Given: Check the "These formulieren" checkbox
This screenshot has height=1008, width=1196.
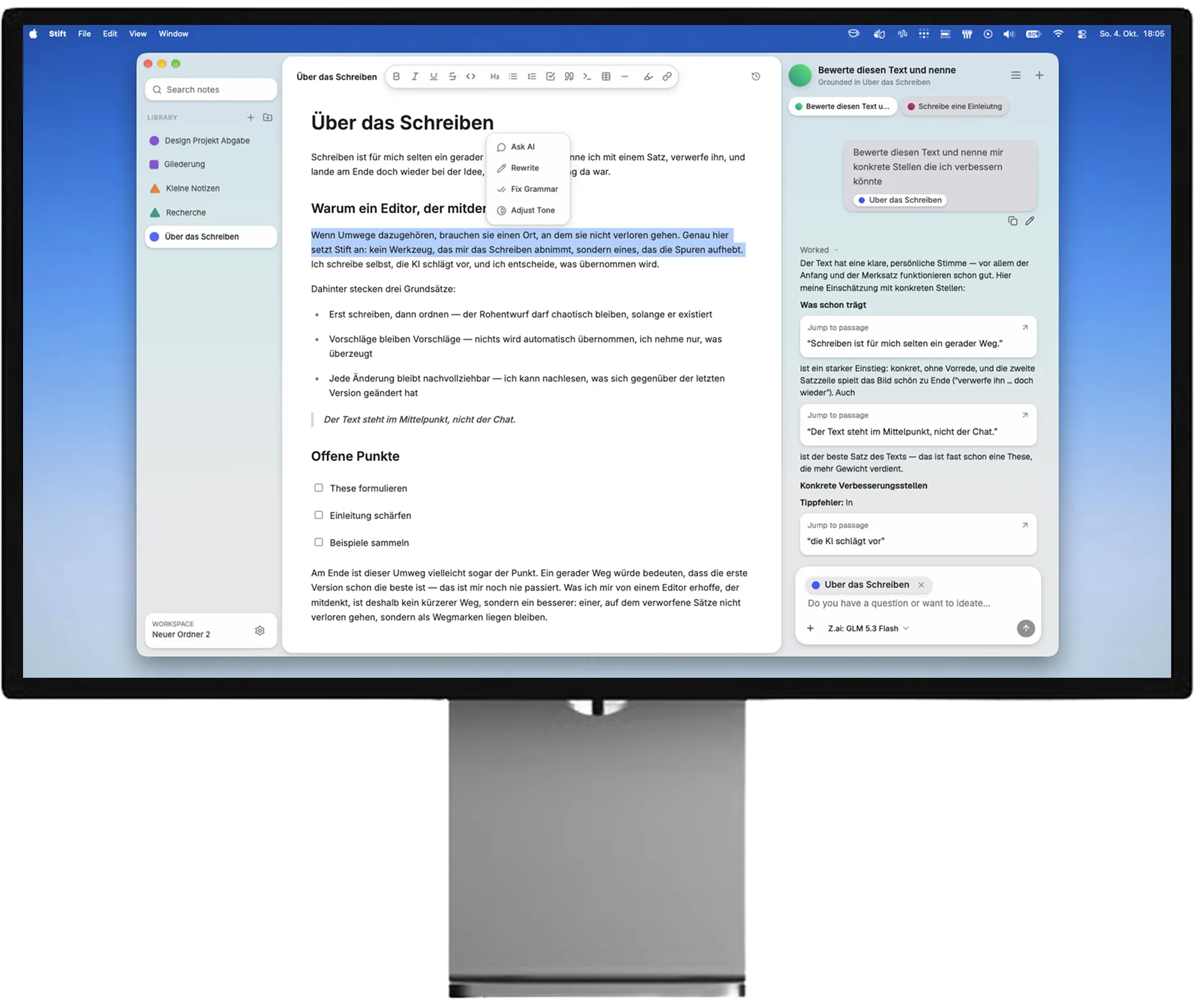Looking at the screenshot, I should tap(319, 488).
